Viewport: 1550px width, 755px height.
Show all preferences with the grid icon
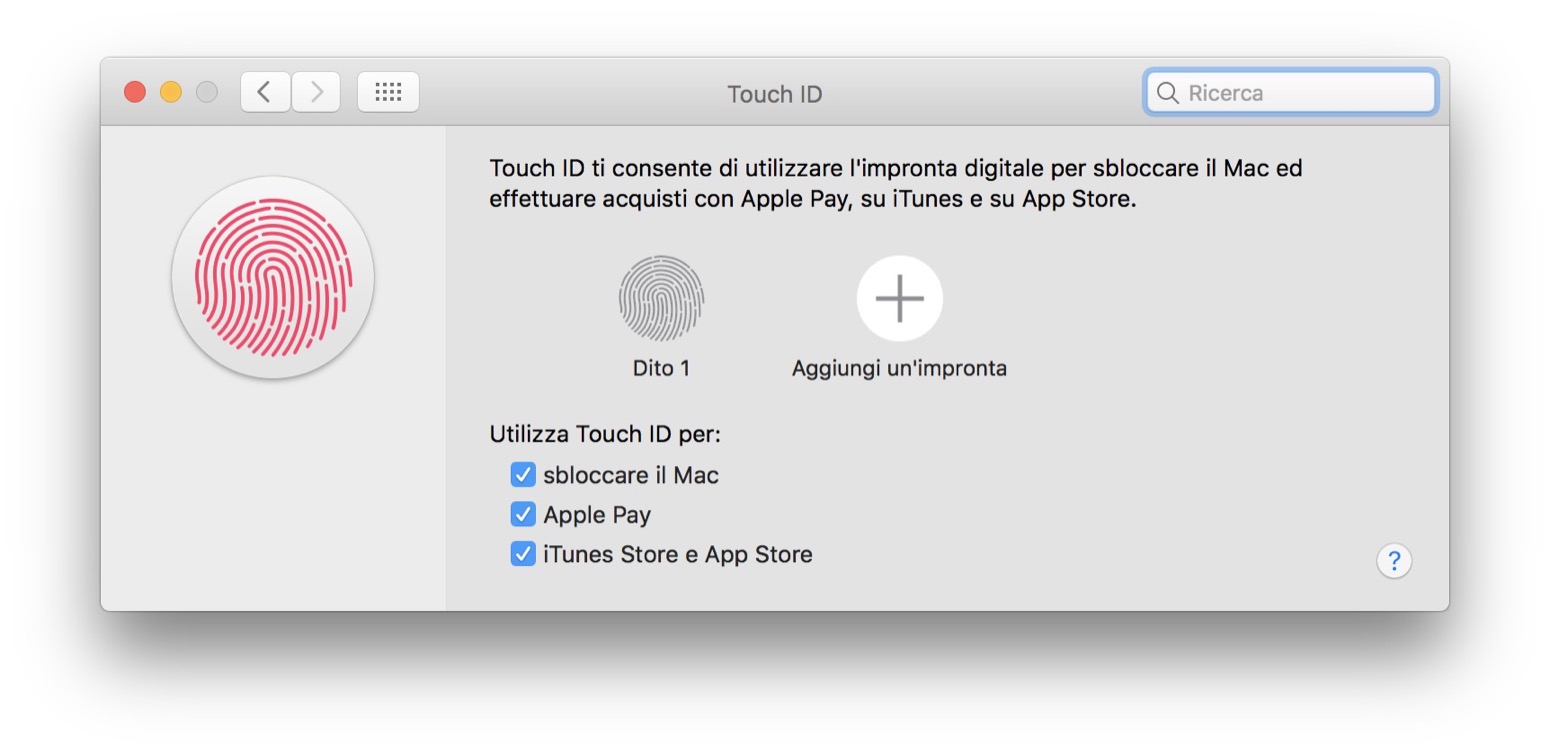388,93
